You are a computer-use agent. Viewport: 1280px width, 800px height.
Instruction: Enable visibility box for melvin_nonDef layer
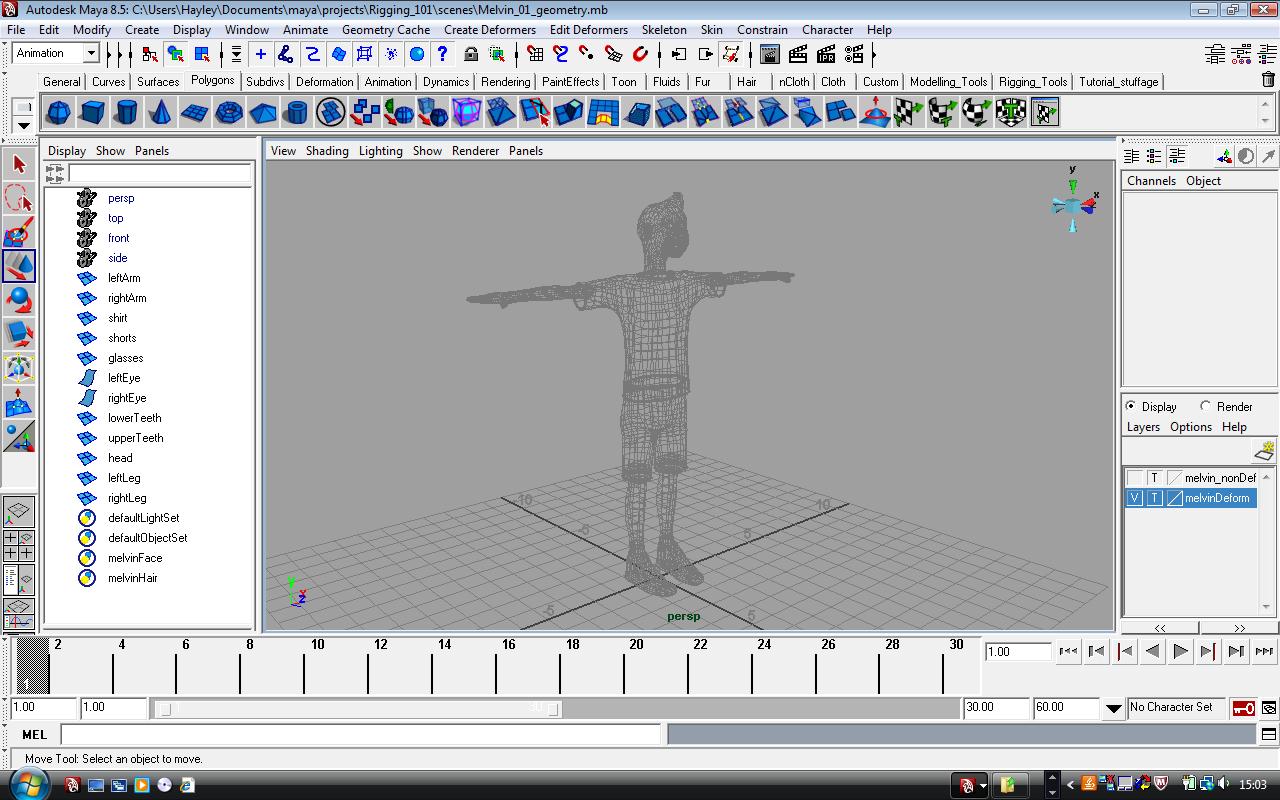pyautogui.click(x=1134, y=478)
